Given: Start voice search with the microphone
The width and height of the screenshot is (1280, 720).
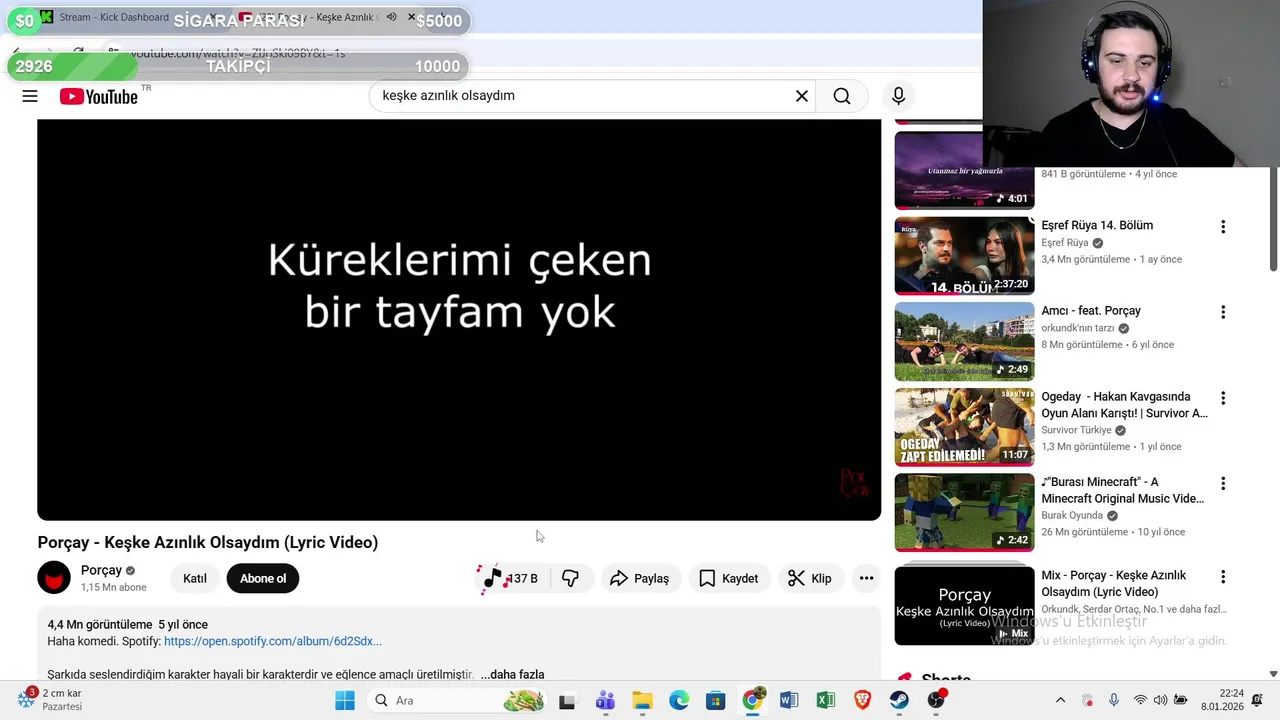Looking at the screenshot, I should pos(898,96).
